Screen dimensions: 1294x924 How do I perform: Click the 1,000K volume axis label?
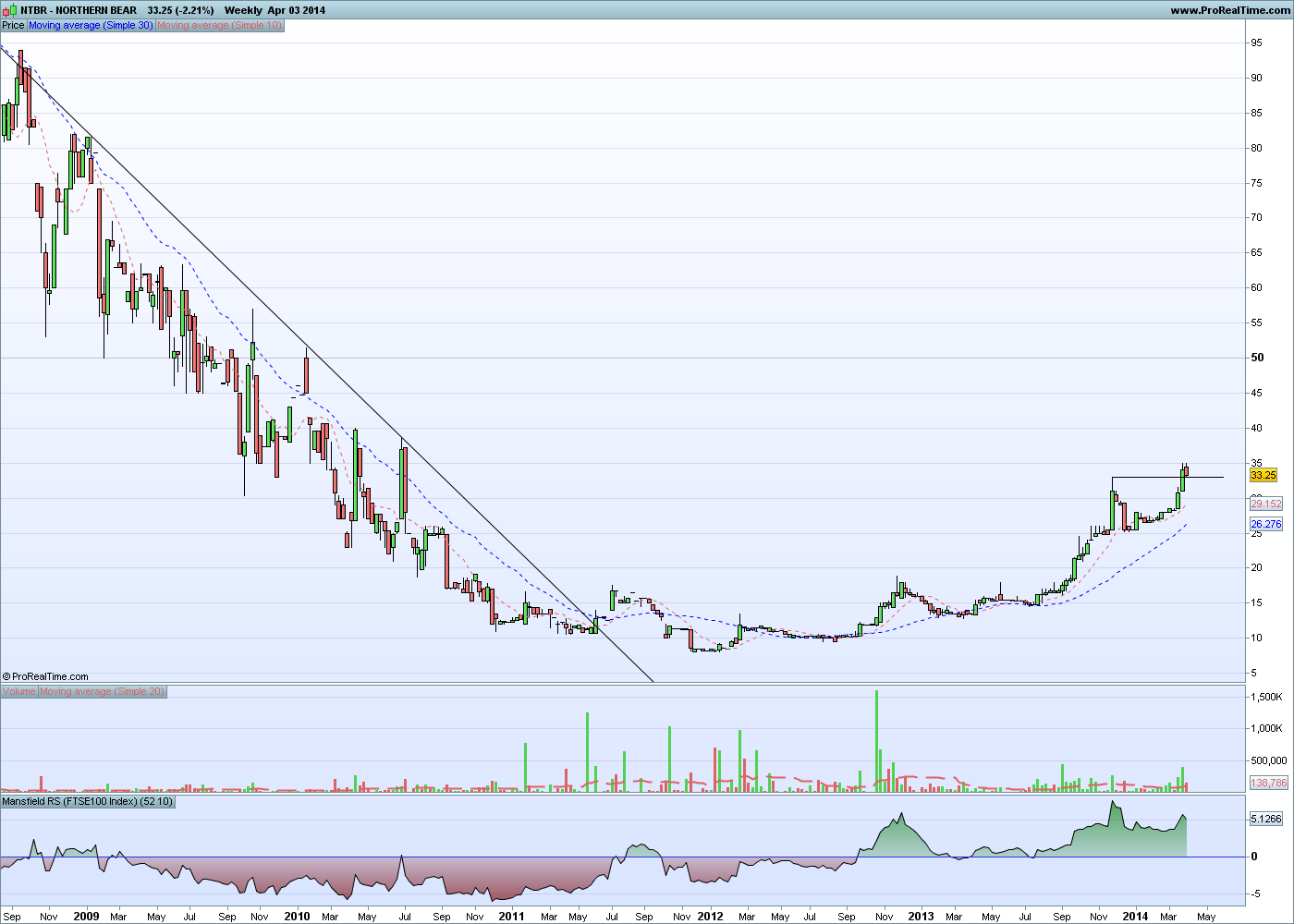coord(1265,728)
